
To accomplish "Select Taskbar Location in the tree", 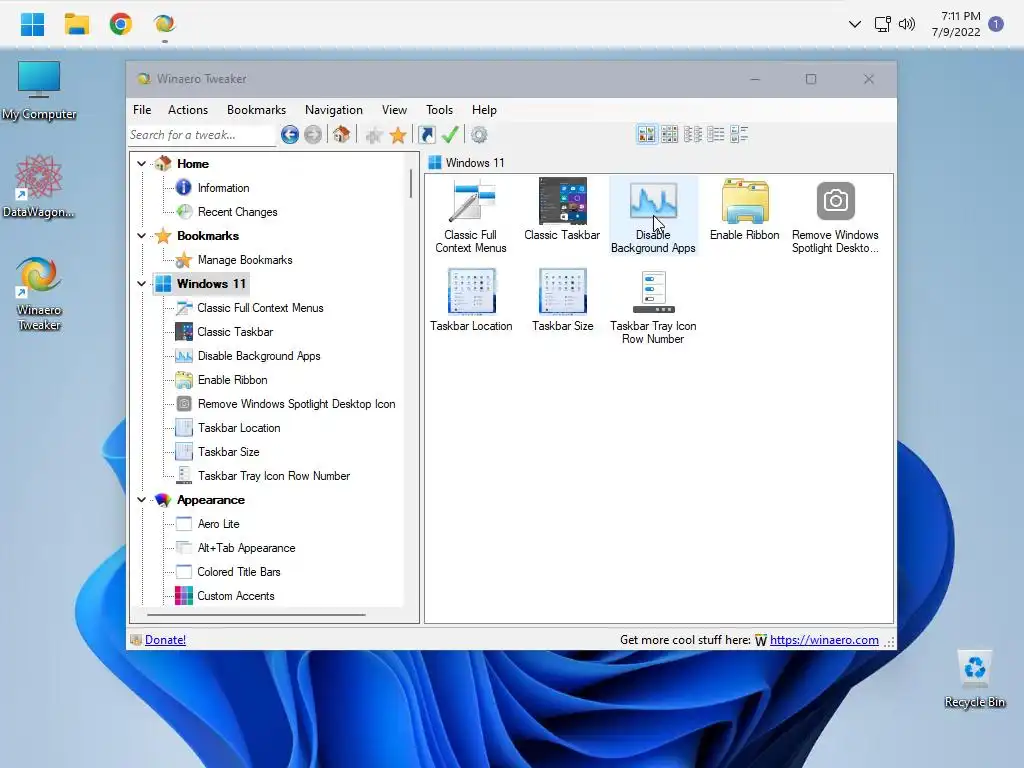I will pyautogui.click(x=239, y=428).
